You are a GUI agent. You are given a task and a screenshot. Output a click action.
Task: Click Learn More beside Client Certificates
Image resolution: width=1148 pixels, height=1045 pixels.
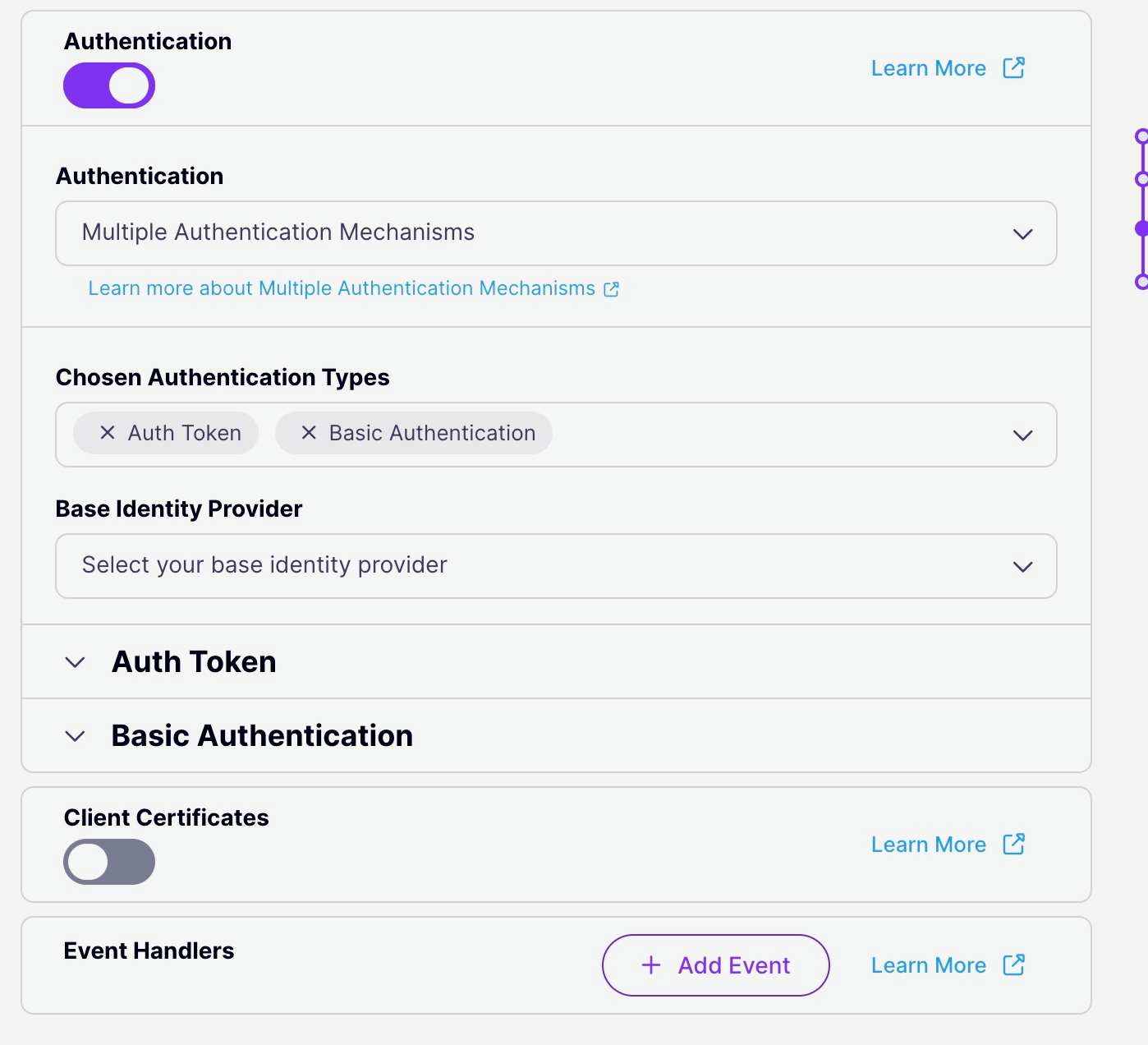pyautogui.click(x=928, y=845)
